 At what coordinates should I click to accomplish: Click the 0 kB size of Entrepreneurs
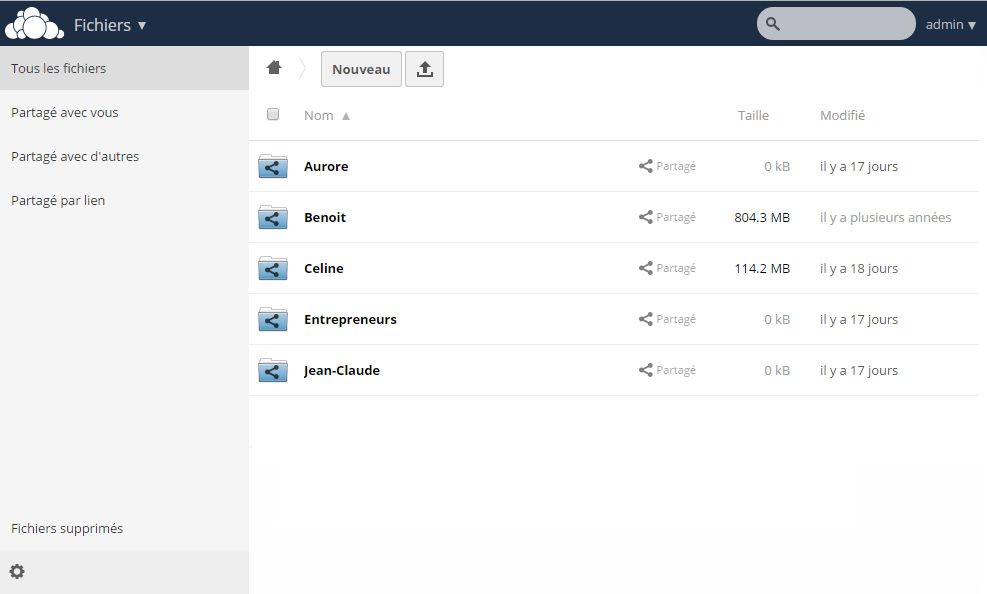(x=777, y=319)
